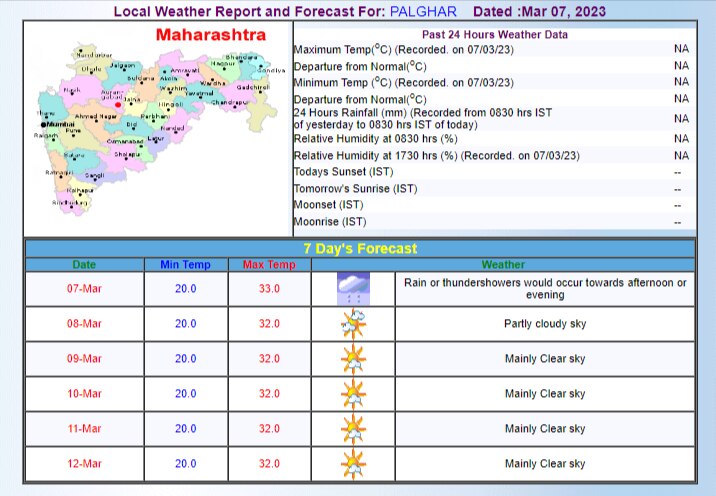Select the clear sky icon for 10-Mar
716x496 pixels.
tap(353, 394)
